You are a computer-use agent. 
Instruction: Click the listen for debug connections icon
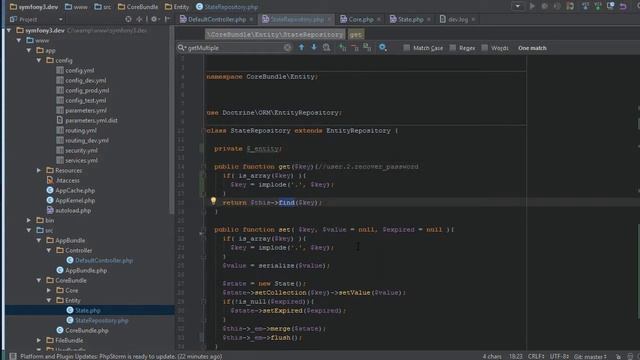[570, 6]
